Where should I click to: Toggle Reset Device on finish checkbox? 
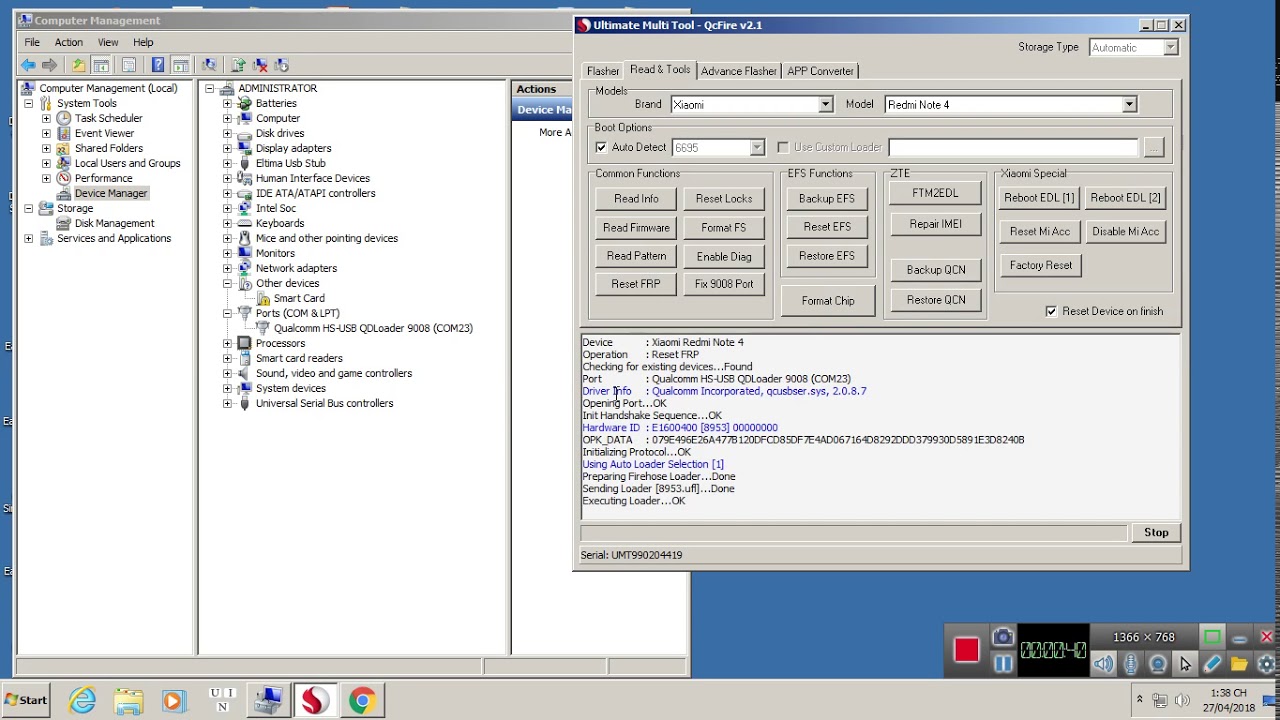[x=1051, y=311]
